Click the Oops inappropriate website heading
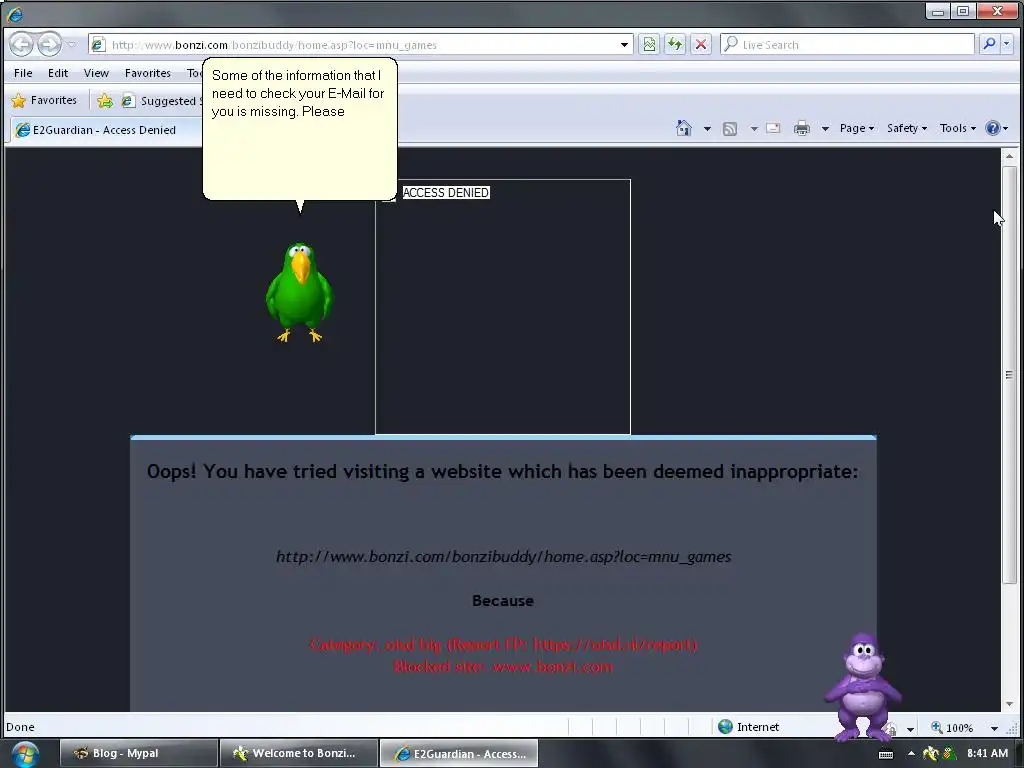The height and width of the screenshot is (768, 1024). (x=502, y=472)
